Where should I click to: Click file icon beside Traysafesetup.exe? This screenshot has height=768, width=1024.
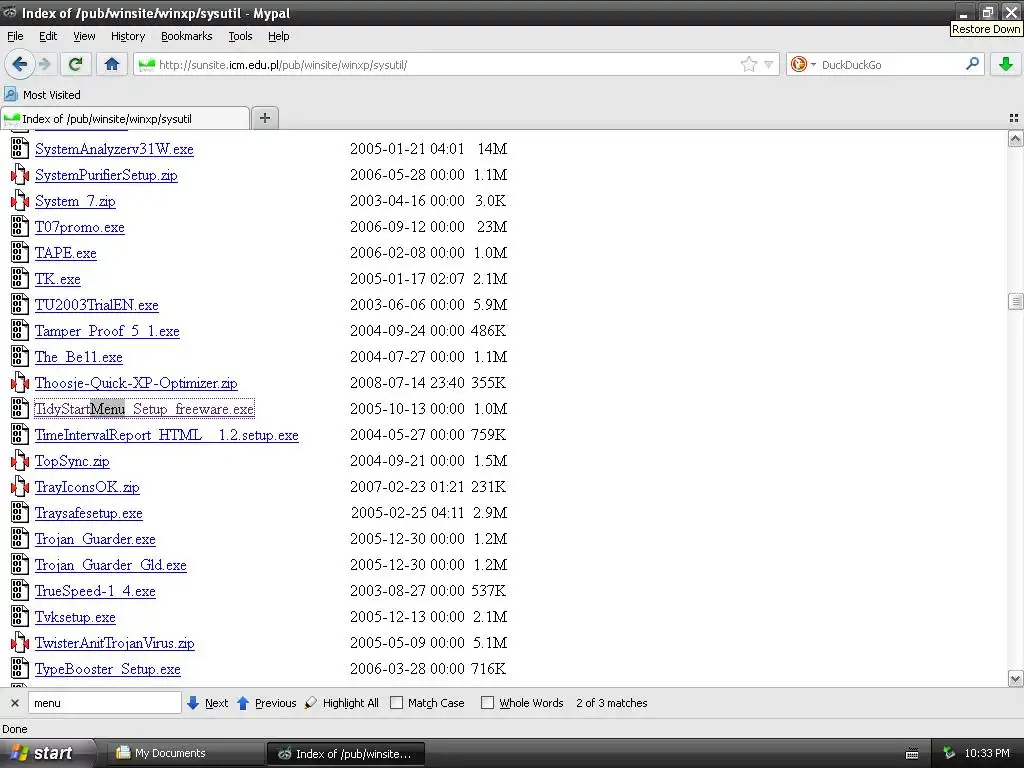20,513
